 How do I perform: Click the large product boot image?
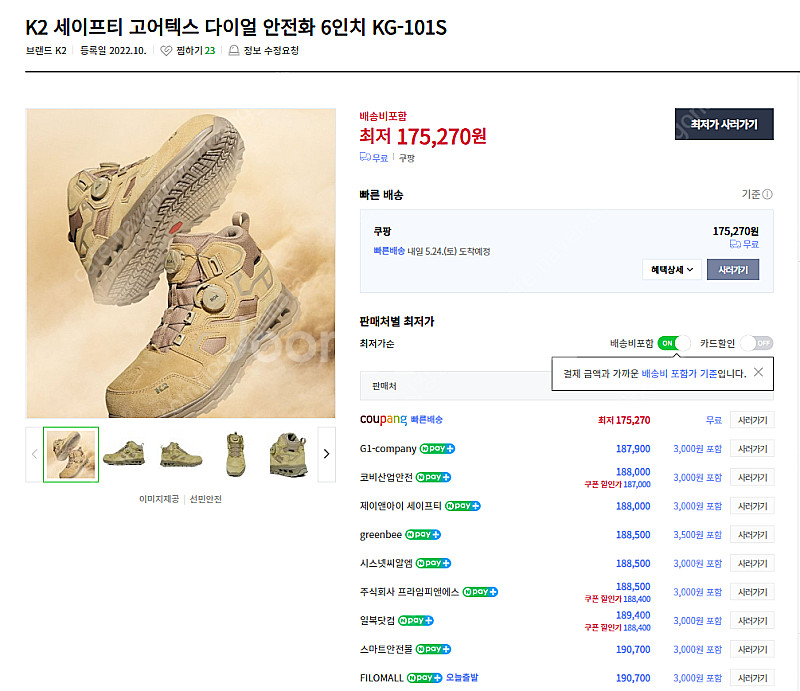click(x=181, y=263)
